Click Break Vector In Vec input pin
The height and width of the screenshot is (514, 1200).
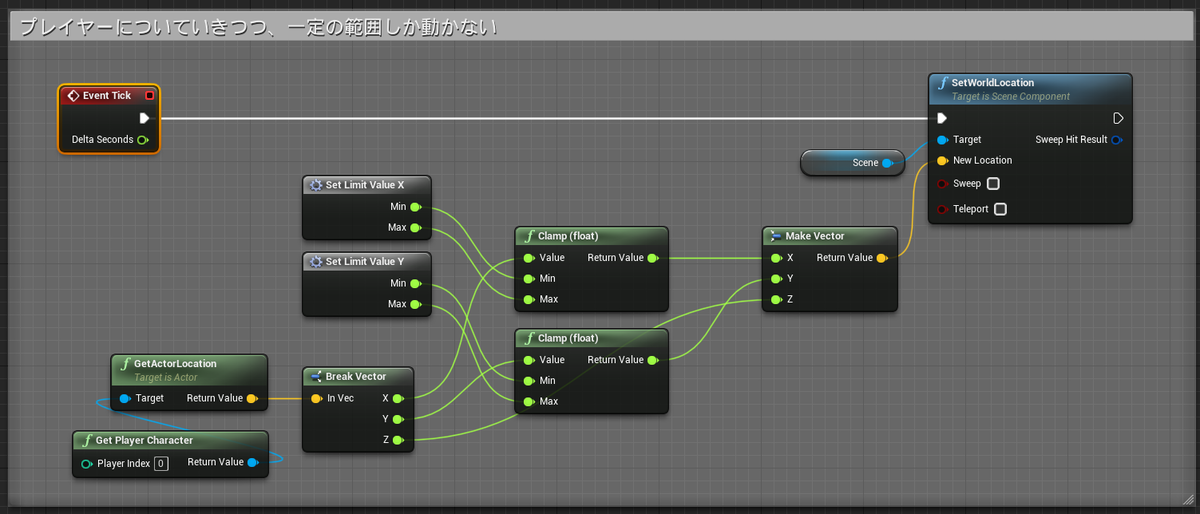pyautogui.click(x=316, y=398)
